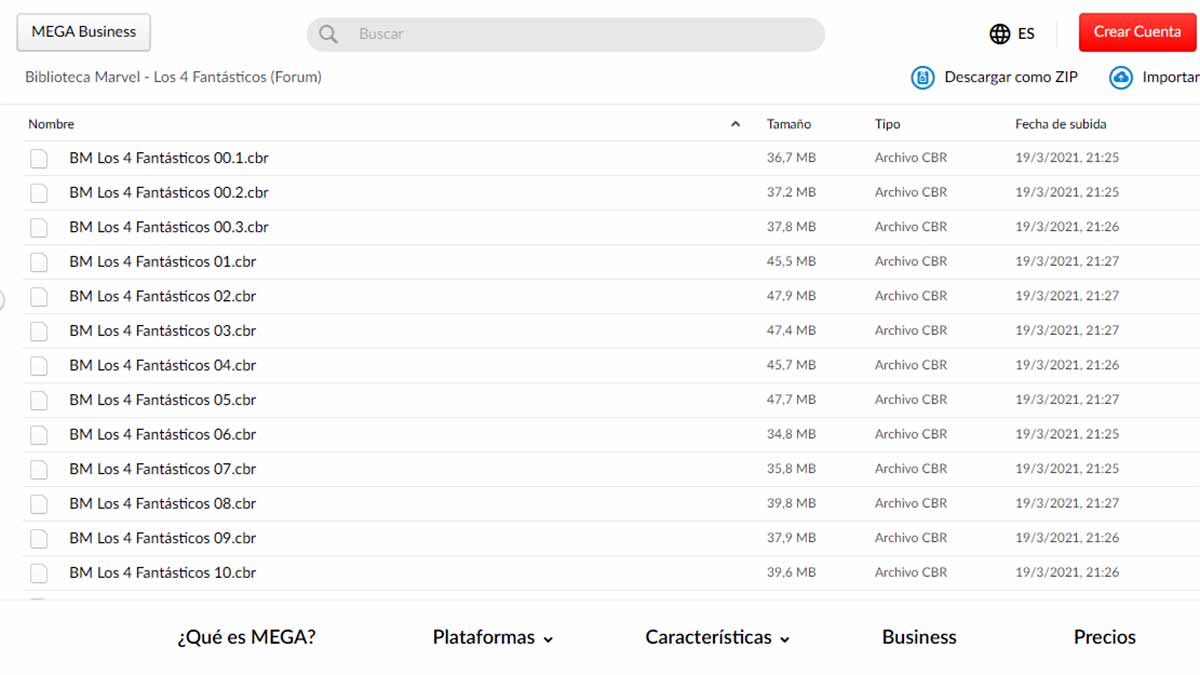Image resolution: width=1200 pixels, height=675 pixels.
Task: Click the Descargar como ZIP icon
Action: tap(922, 77)
